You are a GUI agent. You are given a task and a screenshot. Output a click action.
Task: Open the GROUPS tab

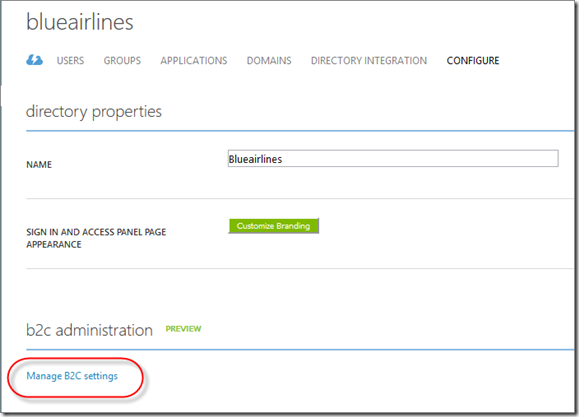click(122, 61)
